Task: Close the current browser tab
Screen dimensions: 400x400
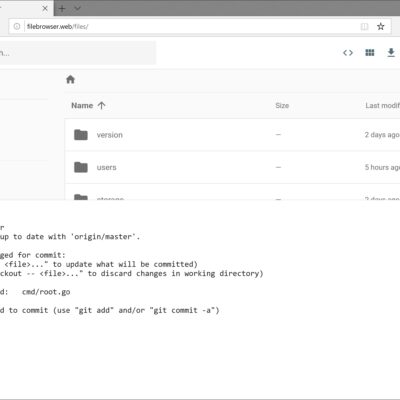Action: 45,8
